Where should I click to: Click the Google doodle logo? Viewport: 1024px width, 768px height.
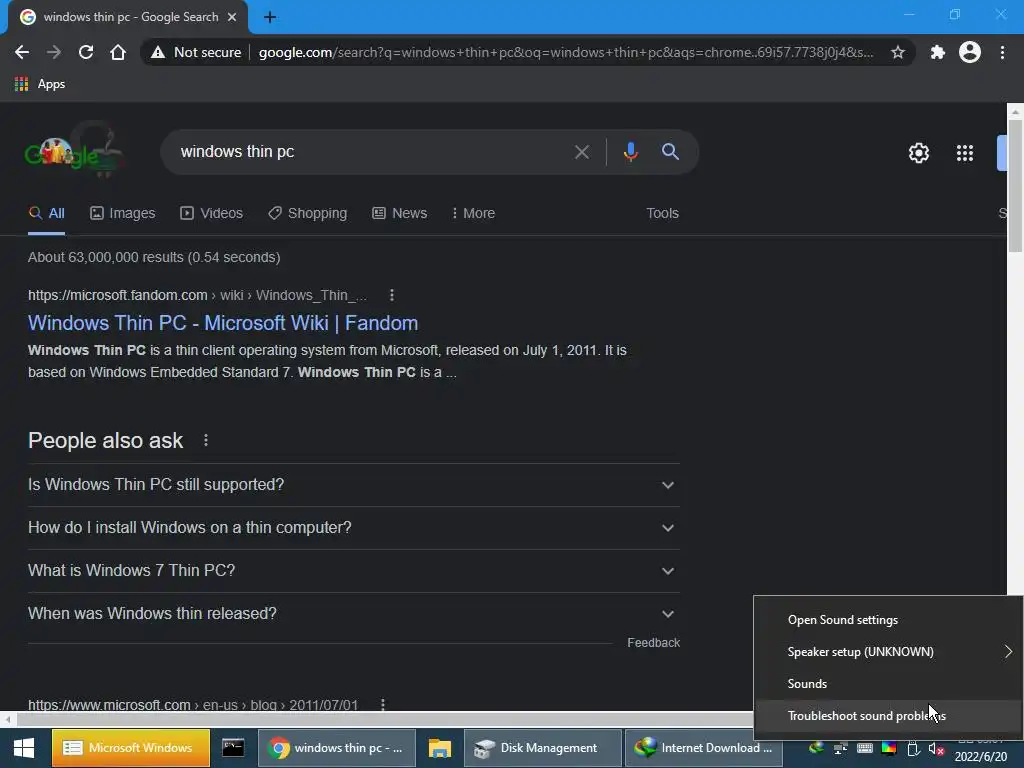click(73, 152)
